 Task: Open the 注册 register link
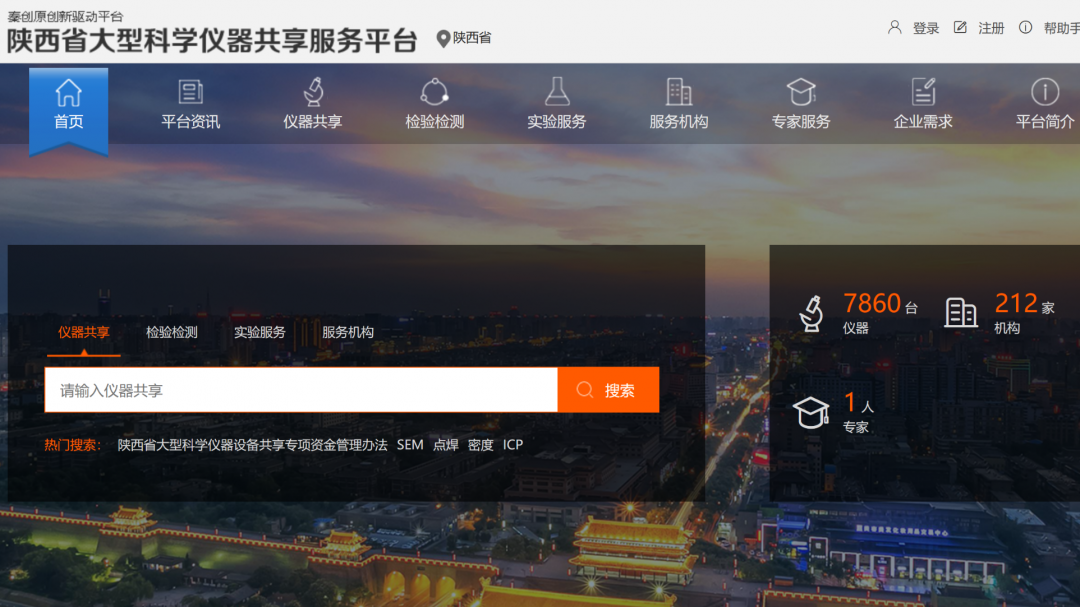pos(990,28)
